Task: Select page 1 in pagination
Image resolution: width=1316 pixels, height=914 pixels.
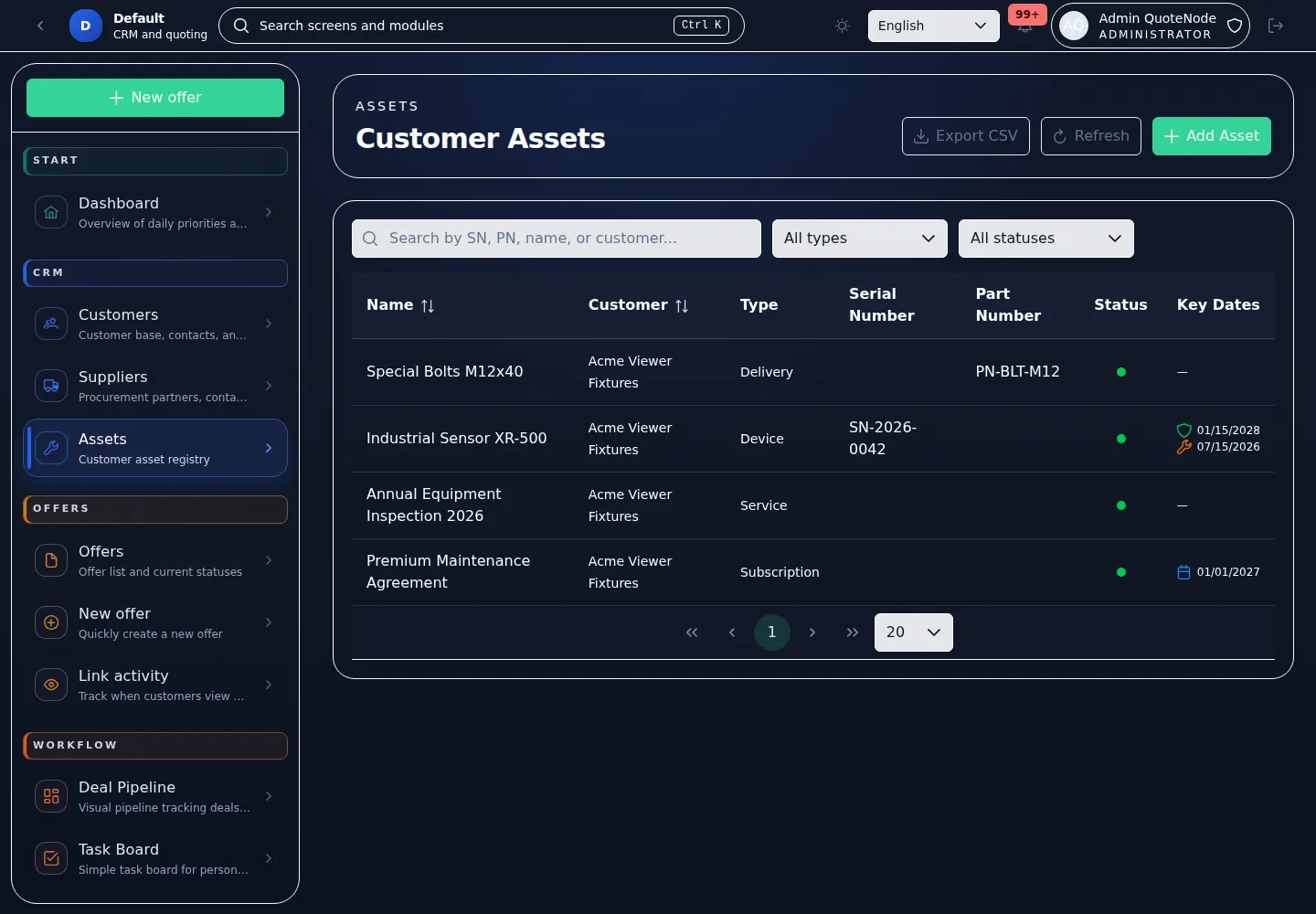Action: pyautogui.click(x=772, y=632)
